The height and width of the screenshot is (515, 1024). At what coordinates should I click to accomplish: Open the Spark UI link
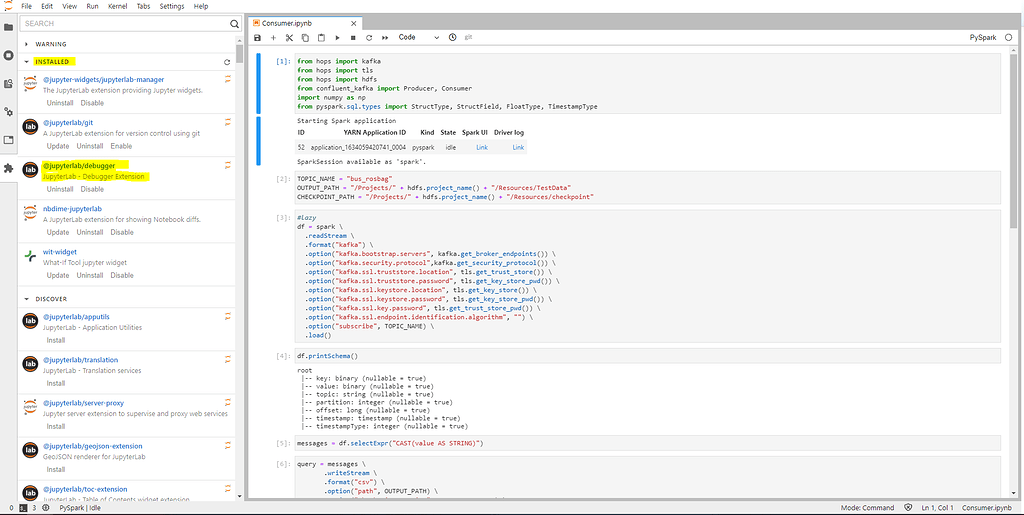(x=481, y=147)
